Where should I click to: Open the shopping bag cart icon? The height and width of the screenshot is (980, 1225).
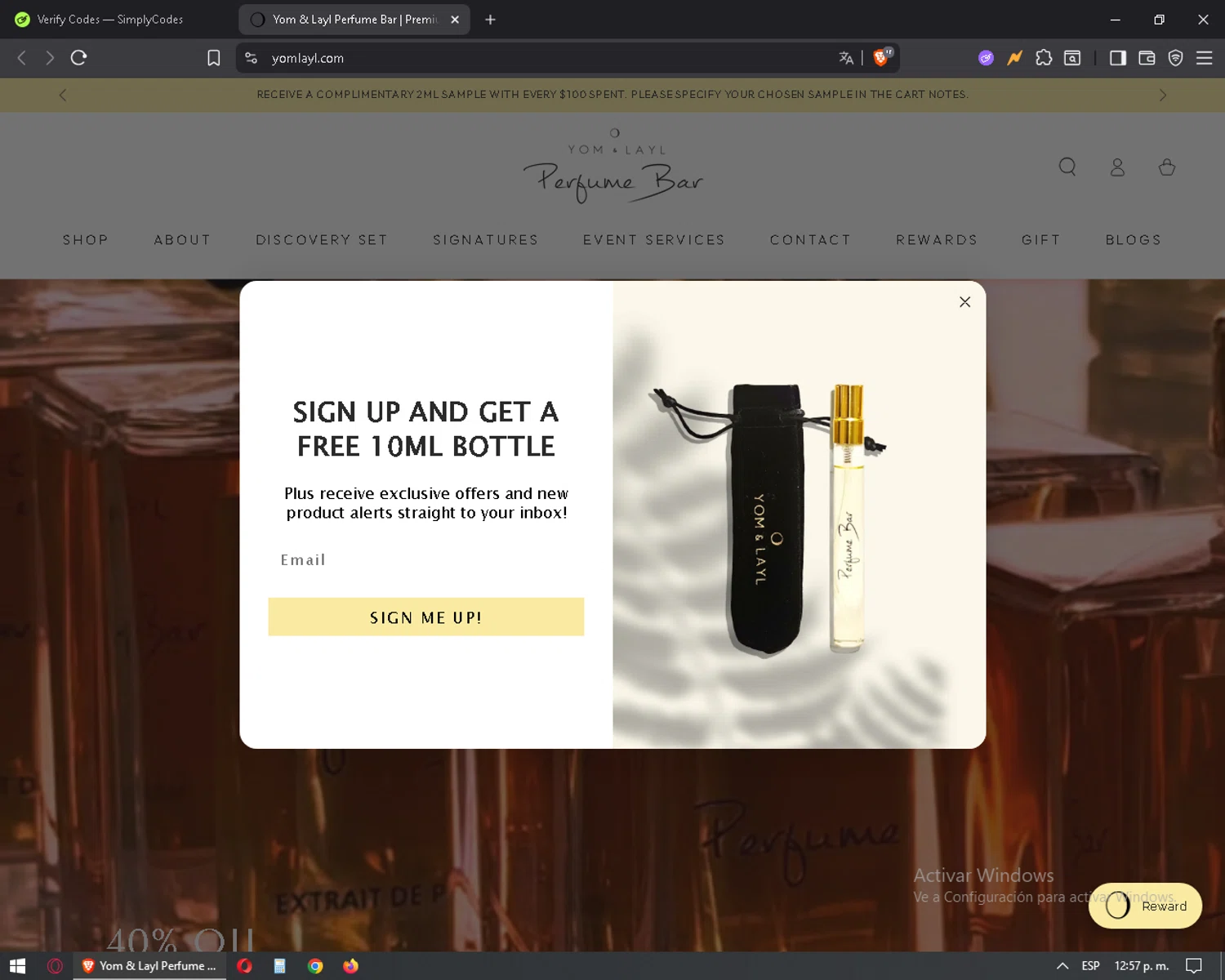[1167, 167]
